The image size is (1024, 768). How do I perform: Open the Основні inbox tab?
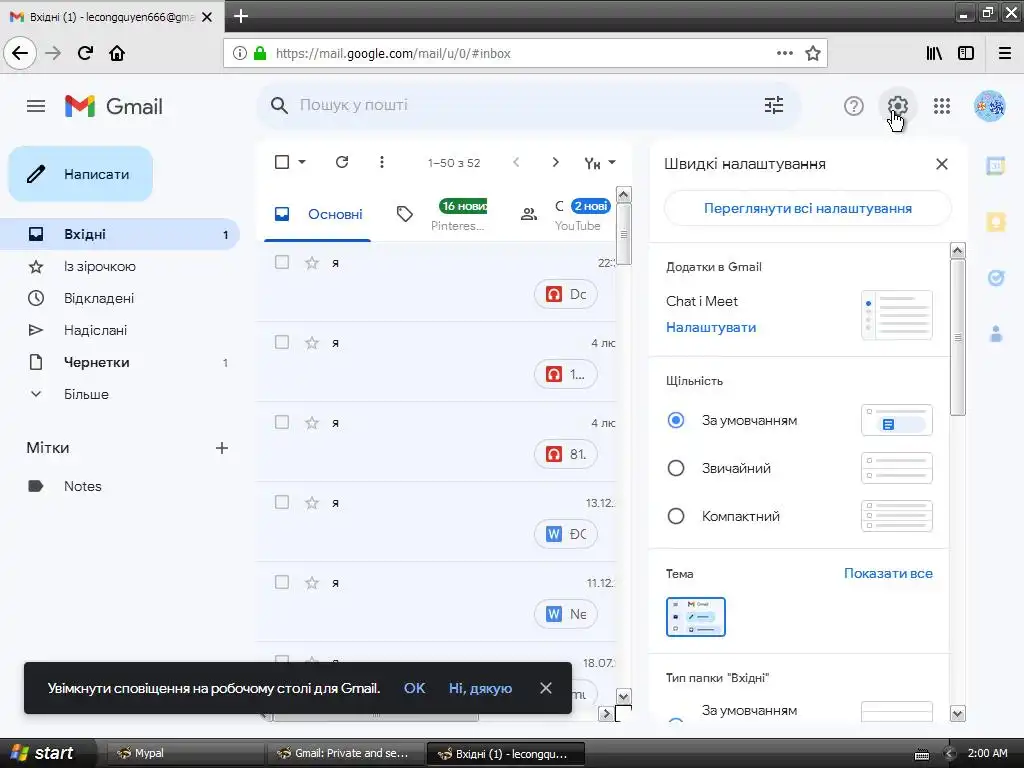[x=318, y=214]
